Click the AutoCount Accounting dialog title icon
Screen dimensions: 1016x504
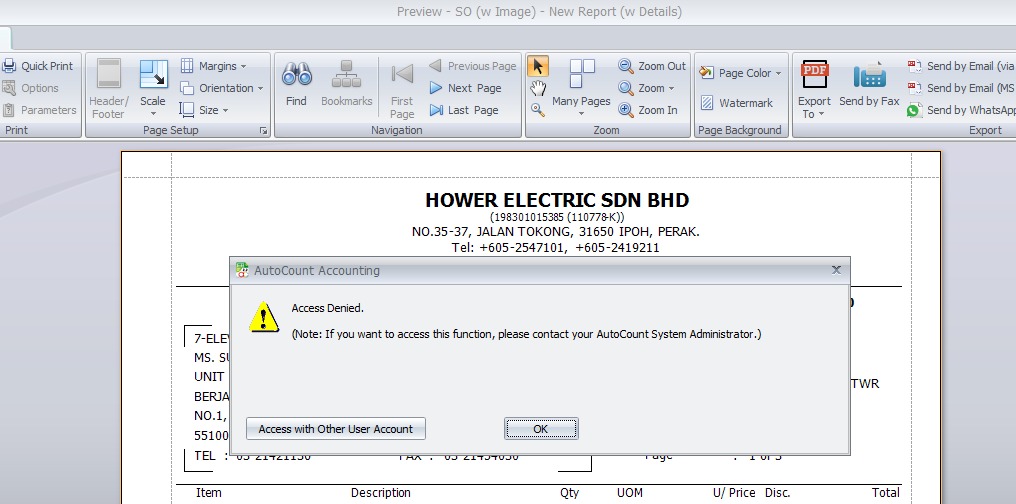[x=242, y=270]
